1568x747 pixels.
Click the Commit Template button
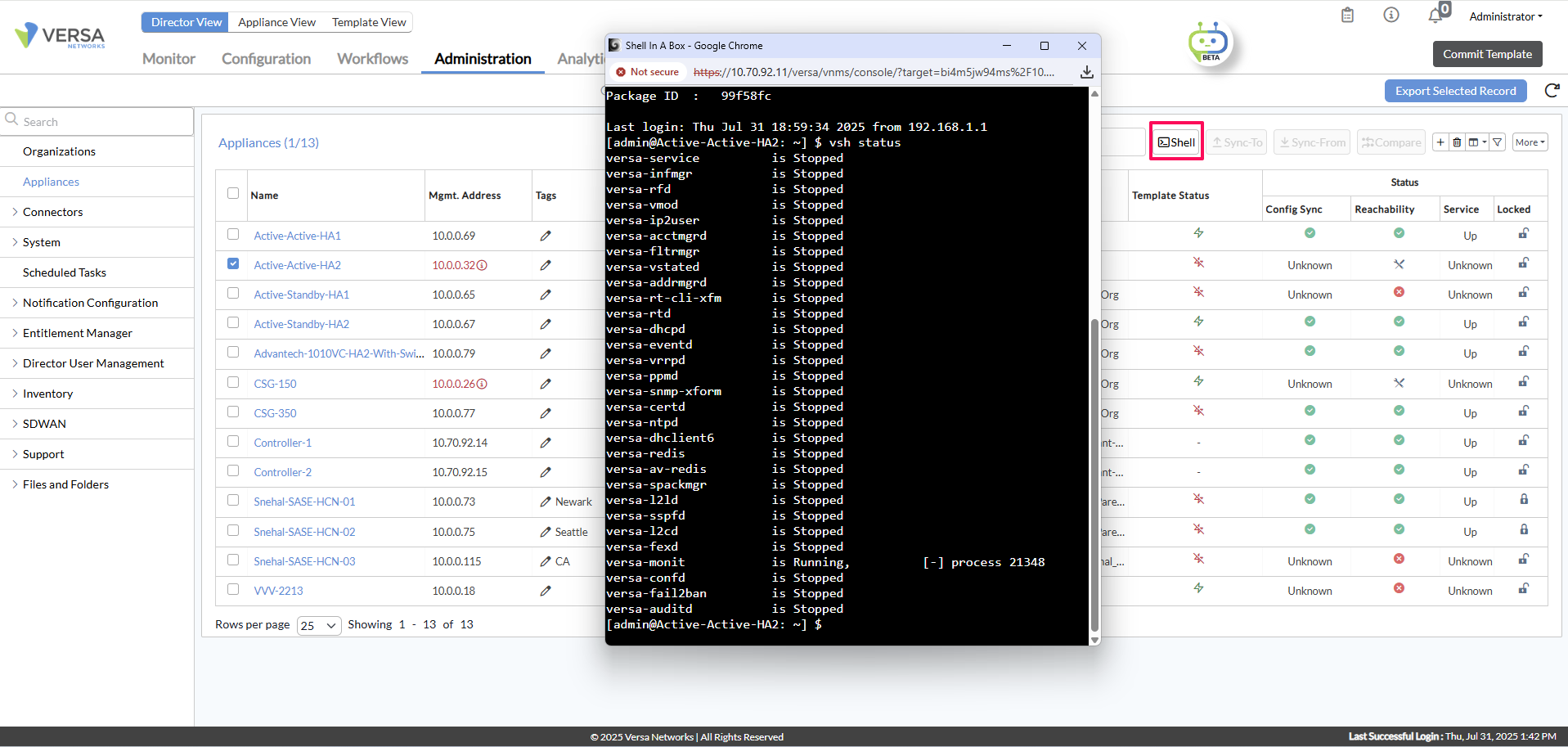(1487, 54)
